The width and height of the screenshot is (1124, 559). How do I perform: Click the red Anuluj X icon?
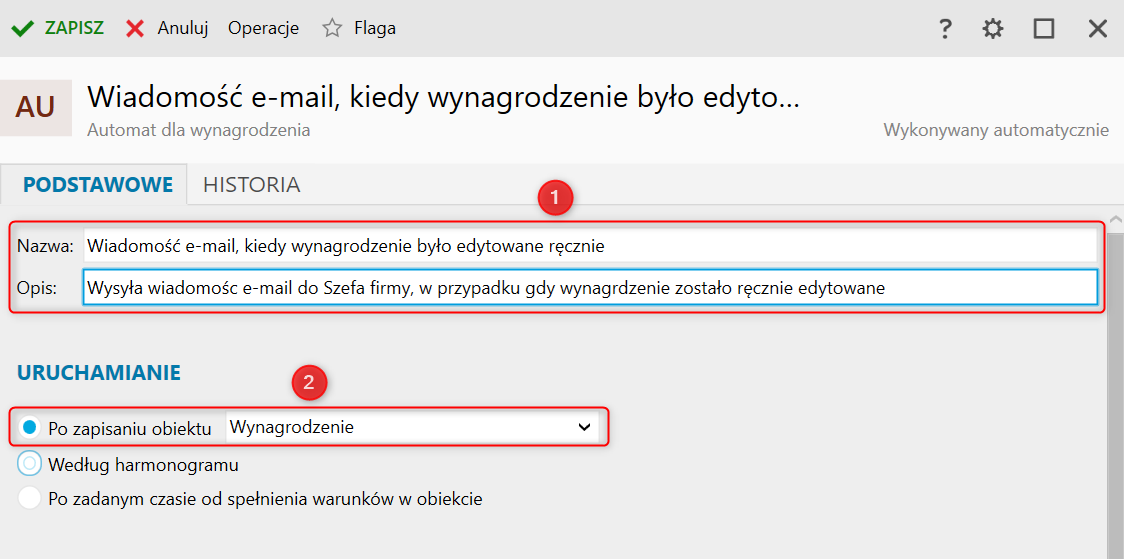click(x=135, y=28)
